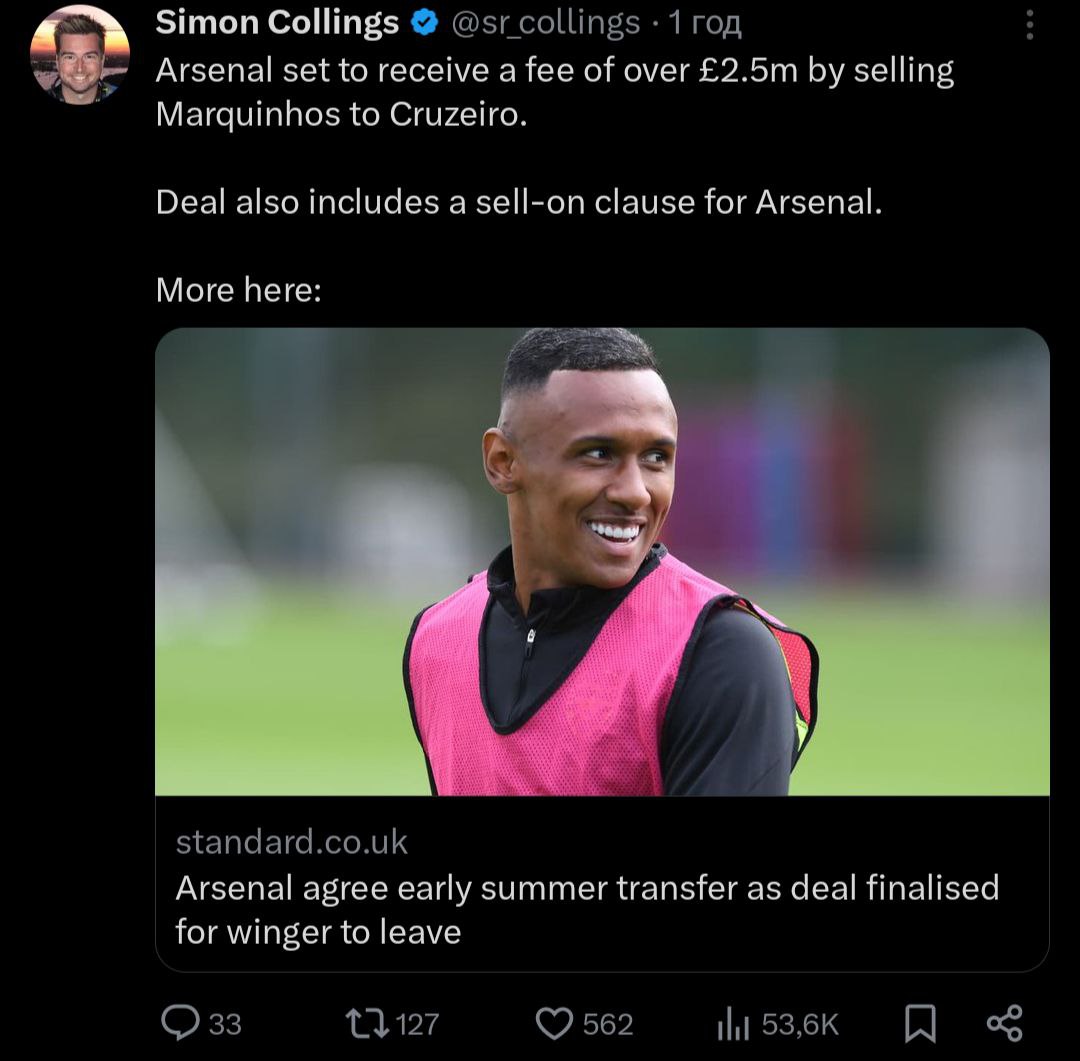Open the three-dot more options menu
This screenshot has width=1080, height=1061.
click(x=1030, y=24)
